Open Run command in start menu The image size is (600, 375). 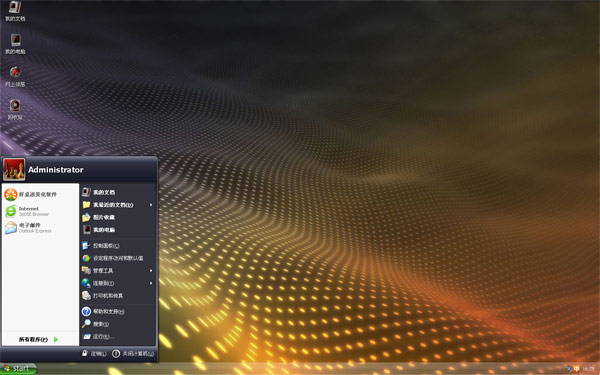click(x=118, y=337)
